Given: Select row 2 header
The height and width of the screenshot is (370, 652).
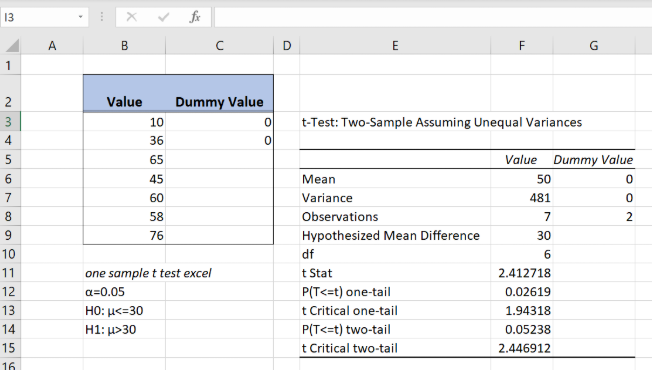Looking at the screenshot, I should tap(10, 94).
